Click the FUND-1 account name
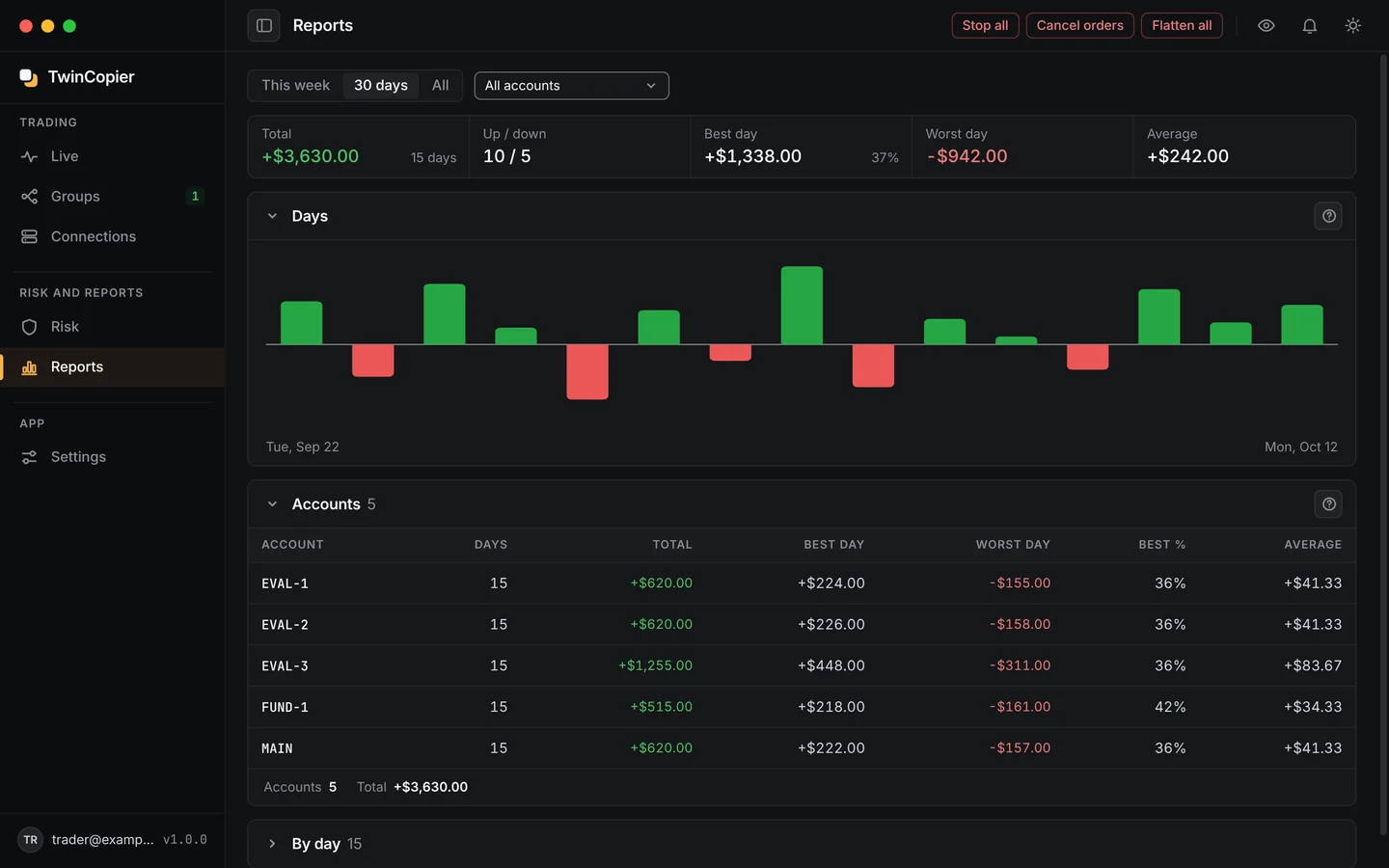 click(x=286, y=708)
